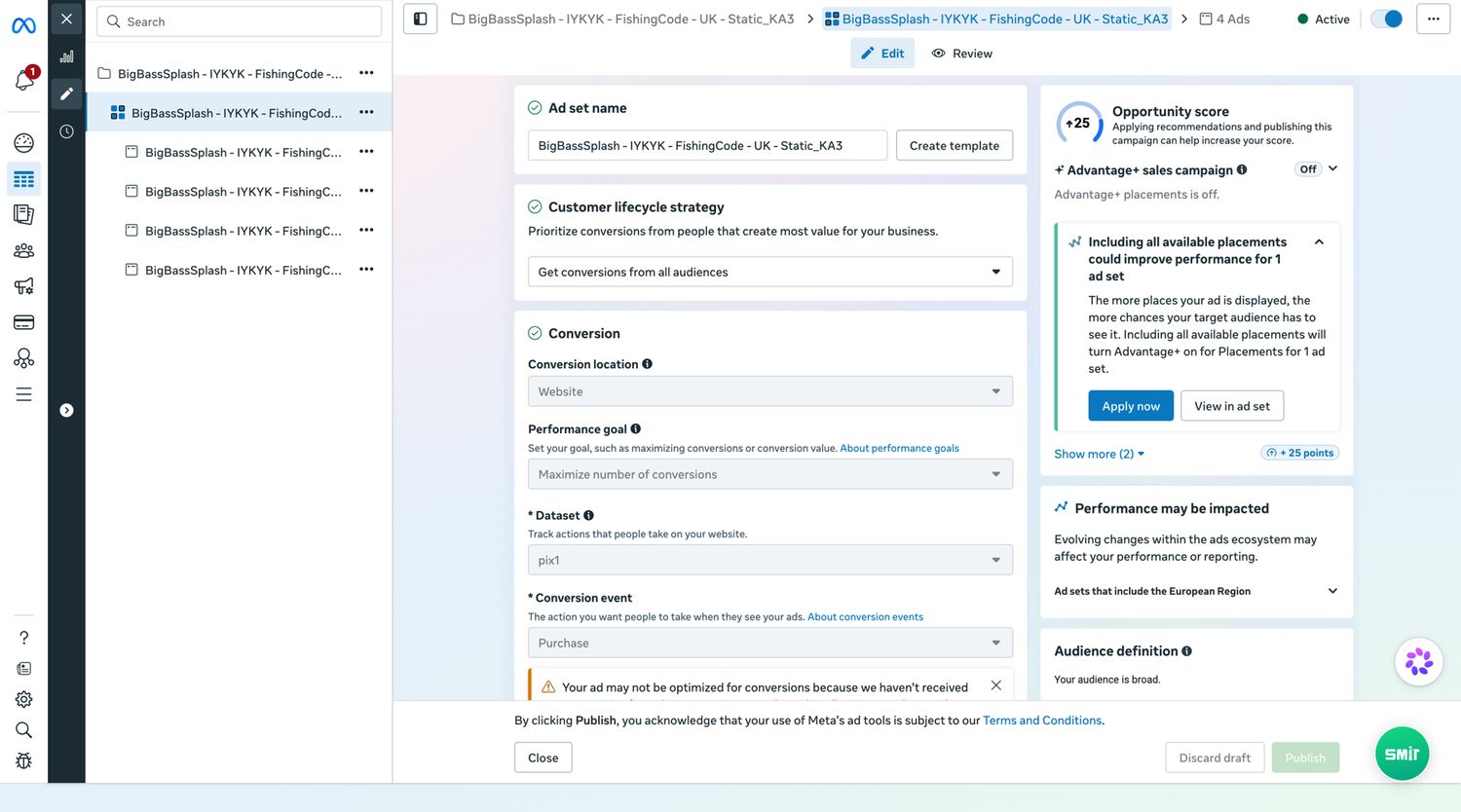Click the green smir floating button
This screenshot has width=1461, height=812.
pyautogui.click(x=1402, y=754)
